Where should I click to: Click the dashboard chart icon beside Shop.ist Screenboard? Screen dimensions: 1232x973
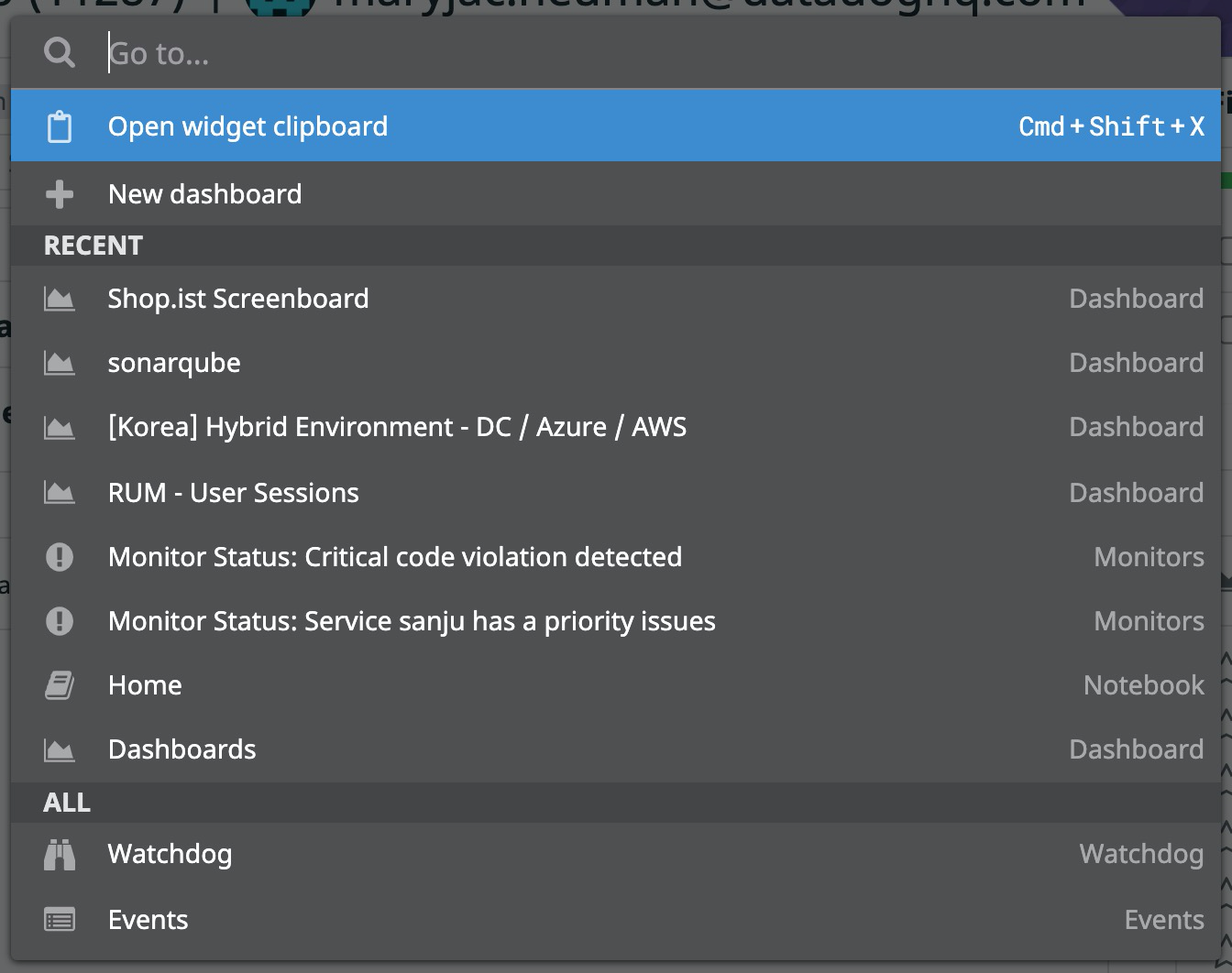point(59,298)
